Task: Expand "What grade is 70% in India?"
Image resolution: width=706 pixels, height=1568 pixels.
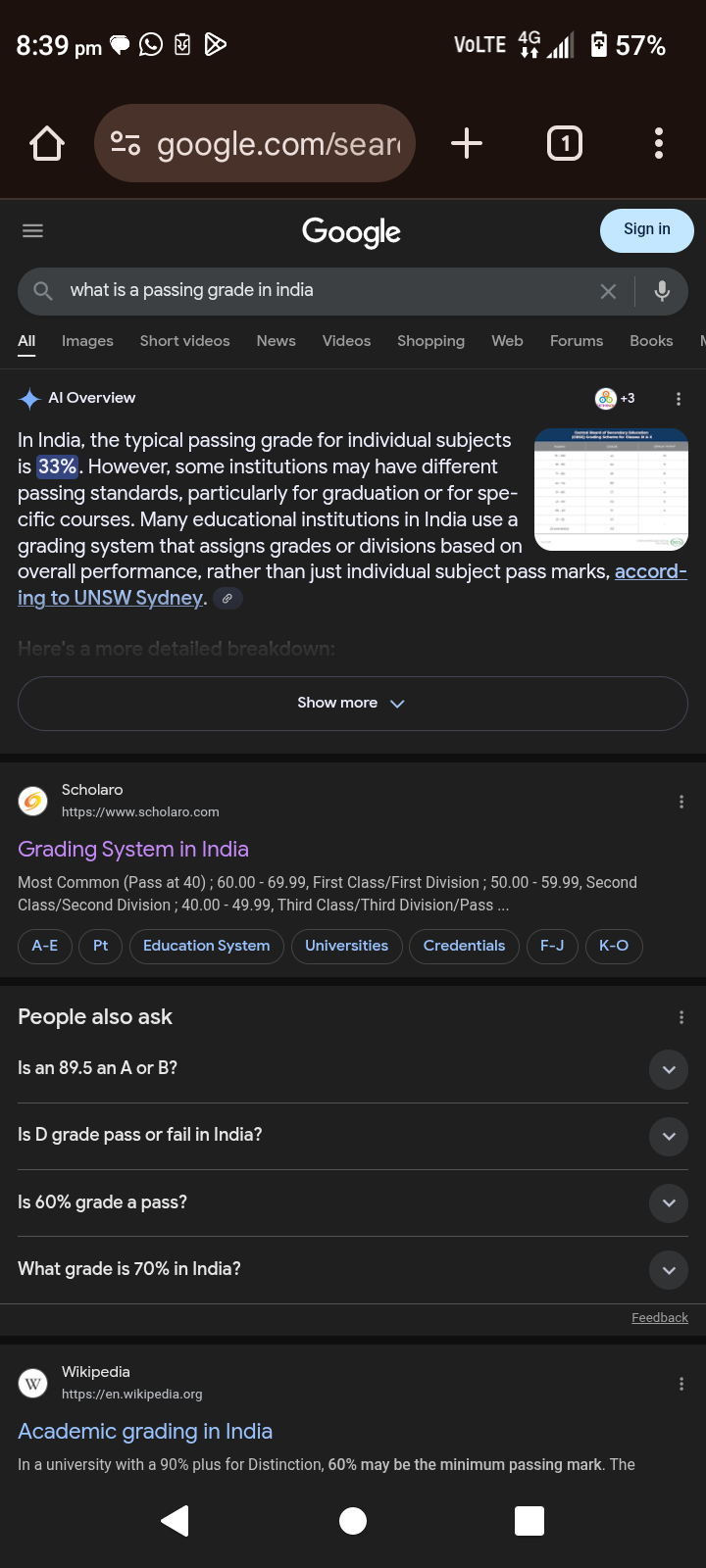Action: click(x=353, y=1270)
